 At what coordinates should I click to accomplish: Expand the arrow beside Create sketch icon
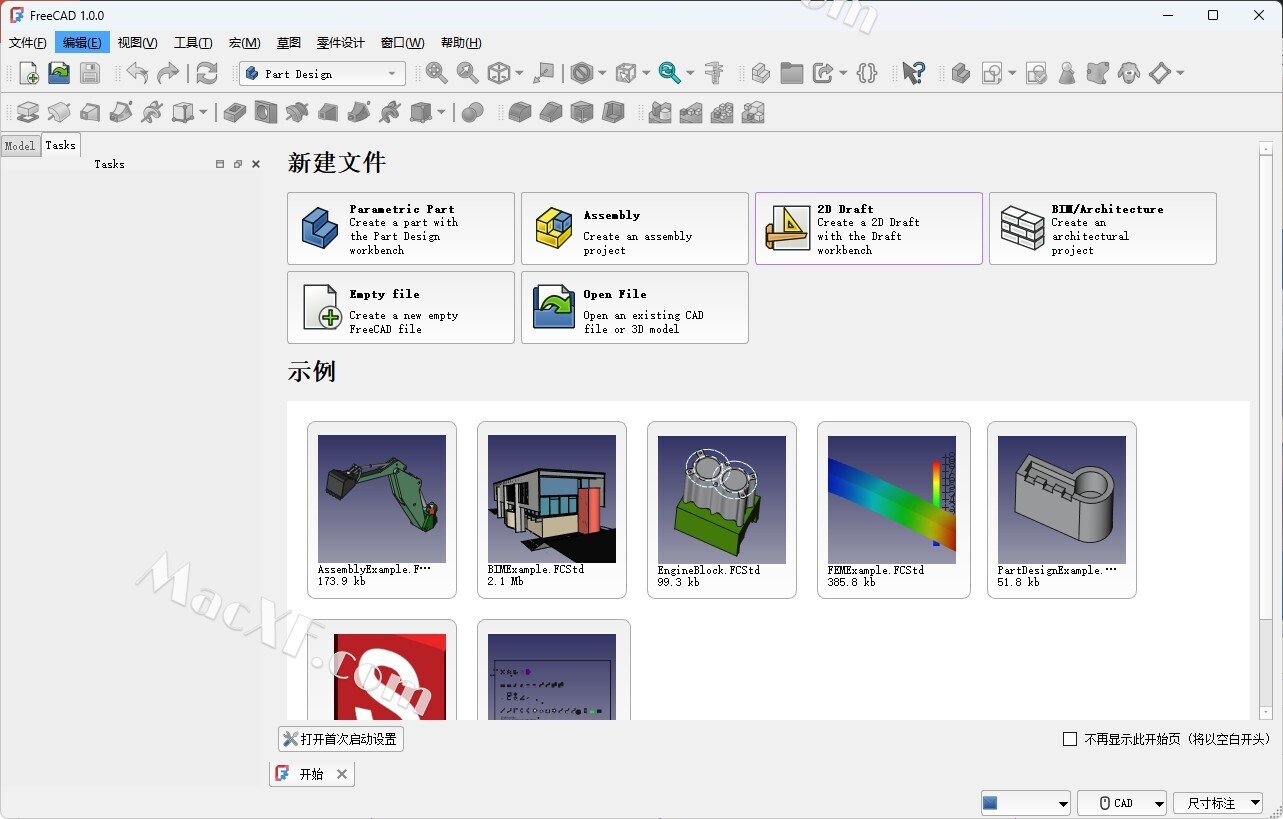point(1012,74)
